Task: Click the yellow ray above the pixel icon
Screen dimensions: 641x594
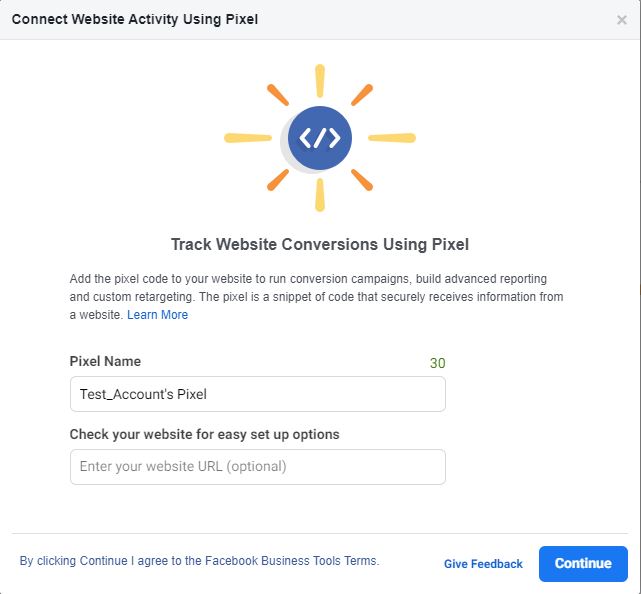Action: tap(320, 81)
